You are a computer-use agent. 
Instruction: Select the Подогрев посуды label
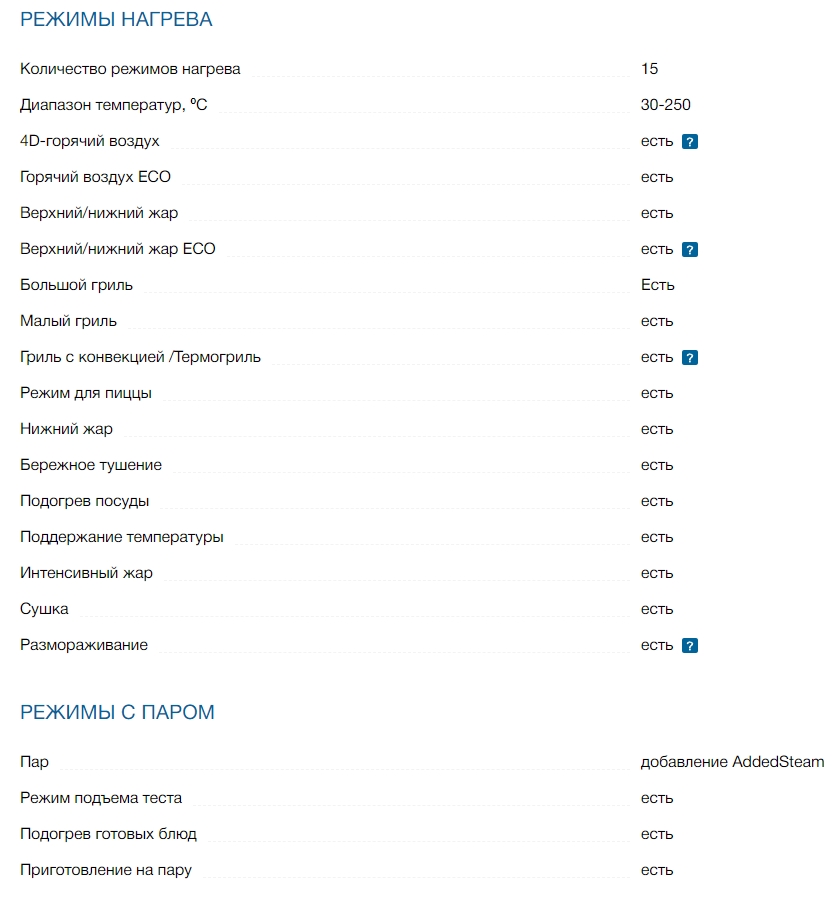pyautogui.click(x=84, y=501)
